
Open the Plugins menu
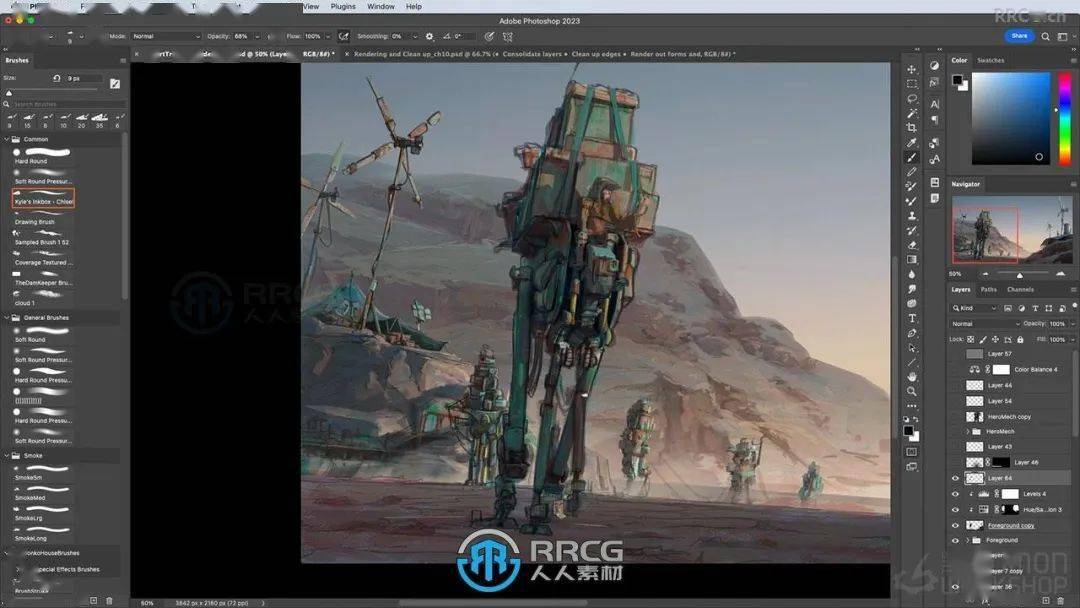click(x=343, y=6)
